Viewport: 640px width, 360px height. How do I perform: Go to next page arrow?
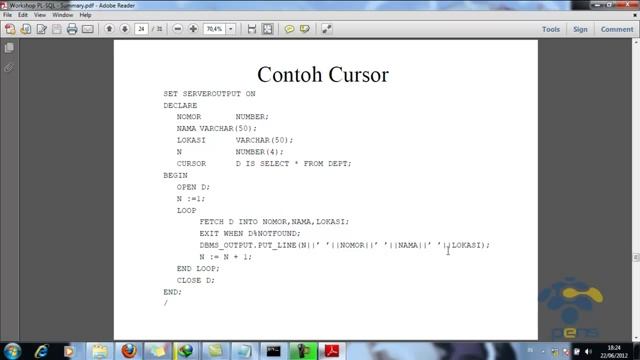(125, 29)
